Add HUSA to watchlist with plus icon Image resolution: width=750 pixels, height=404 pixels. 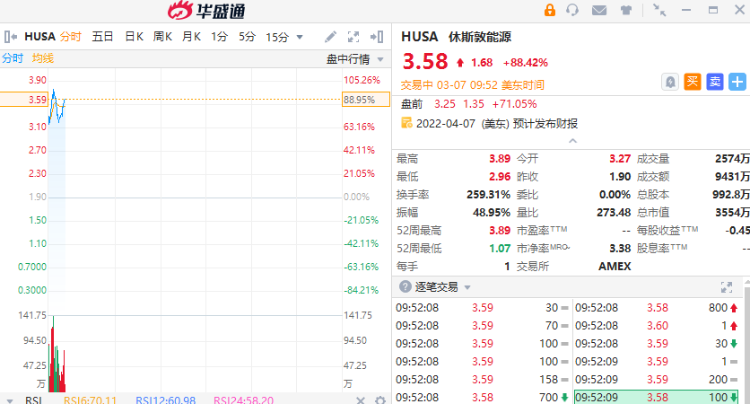(737, 82)
